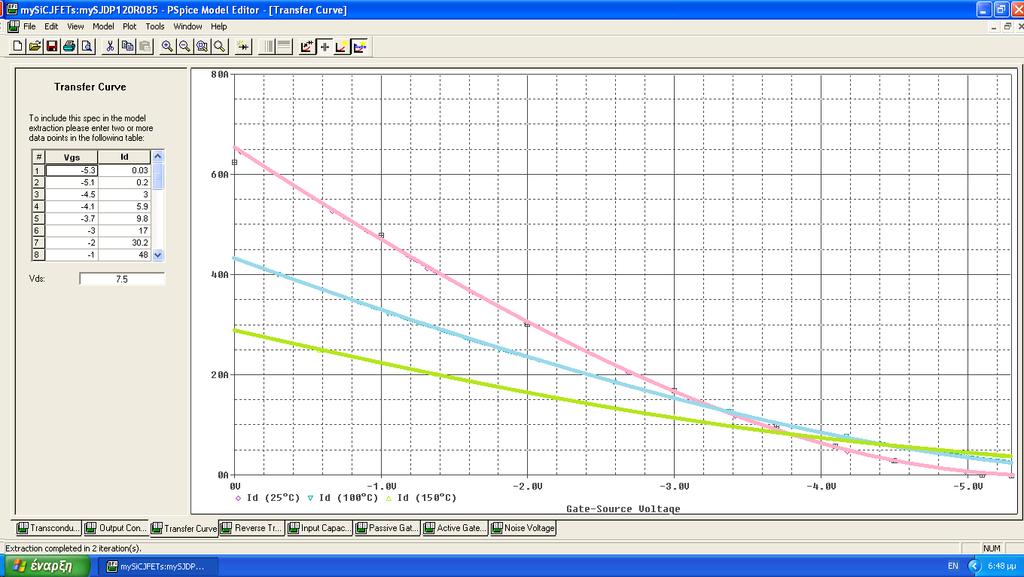This screenshot has width=1024, height=577.
Task: Click the taskbar clock showing 6:48
Action: pos(1002,566)
